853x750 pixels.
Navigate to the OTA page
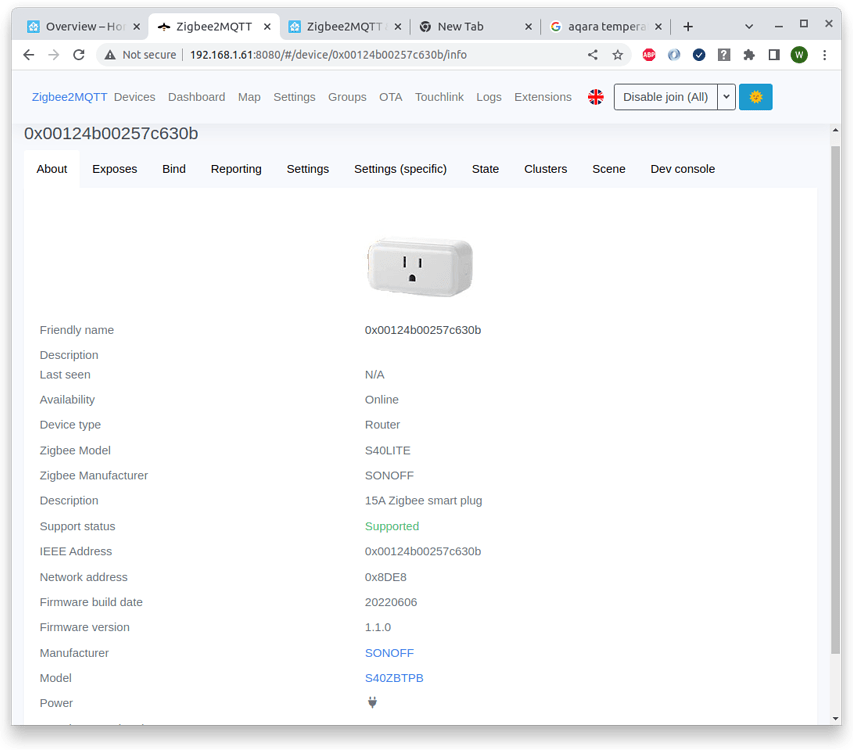pyautogui.click(x=390, y=96)
